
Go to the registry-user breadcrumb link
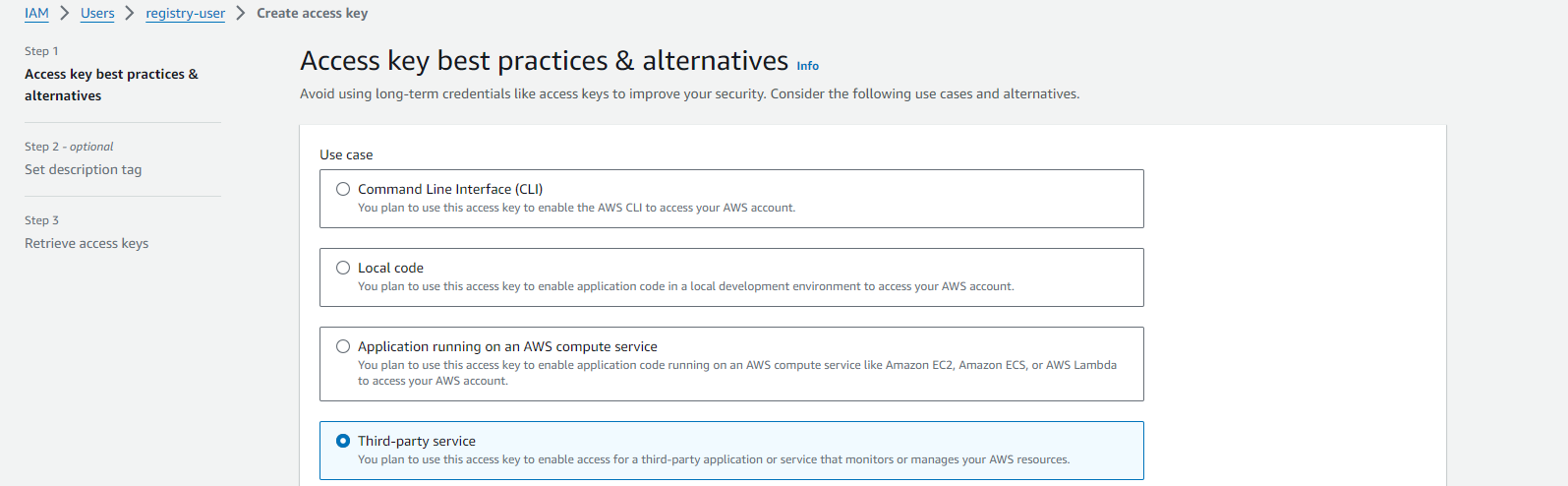point(185,14)
